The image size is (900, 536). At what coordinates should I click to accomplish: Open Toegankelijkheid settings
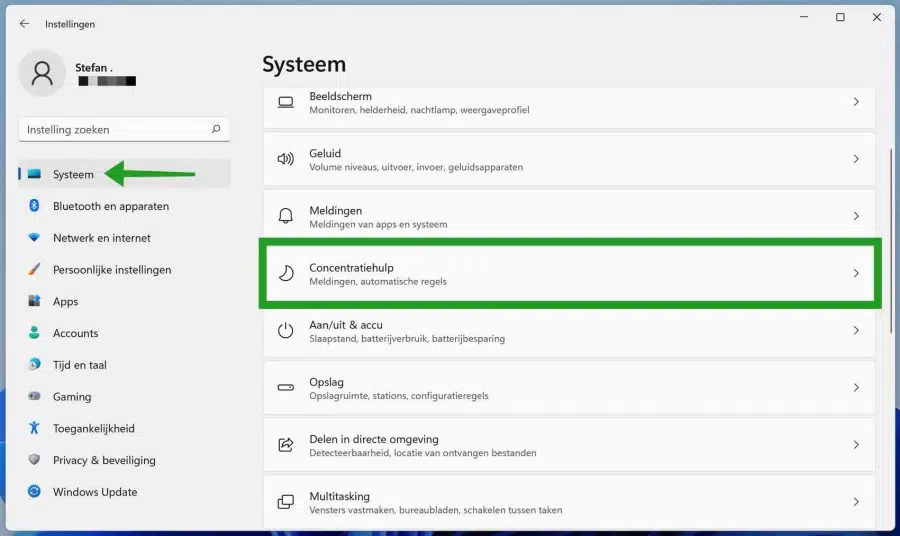pyautogui.click(x=124, y=428)
